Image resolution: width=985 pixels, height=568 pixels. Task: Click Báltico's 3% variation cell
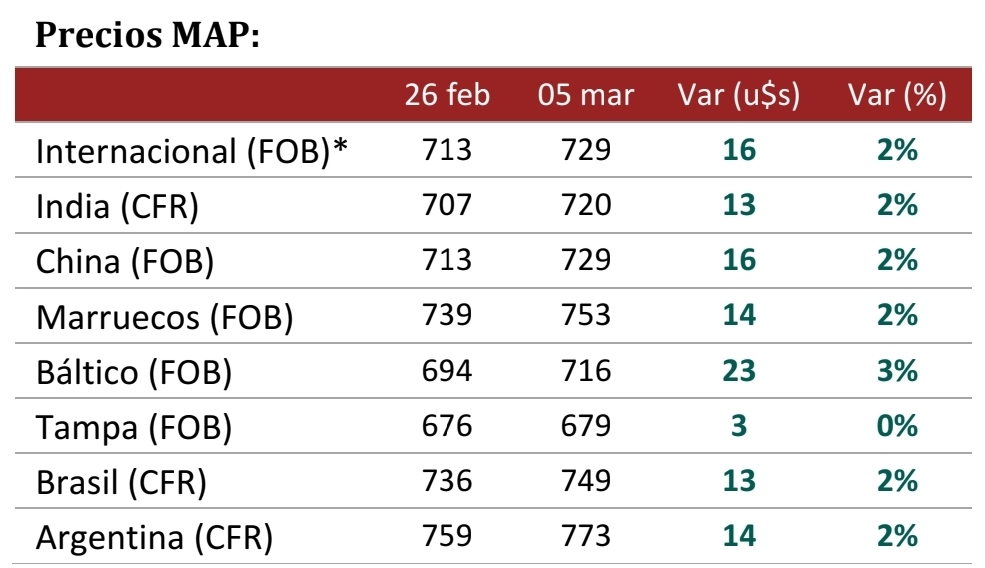pyautogui.click(x=897, y=371)
